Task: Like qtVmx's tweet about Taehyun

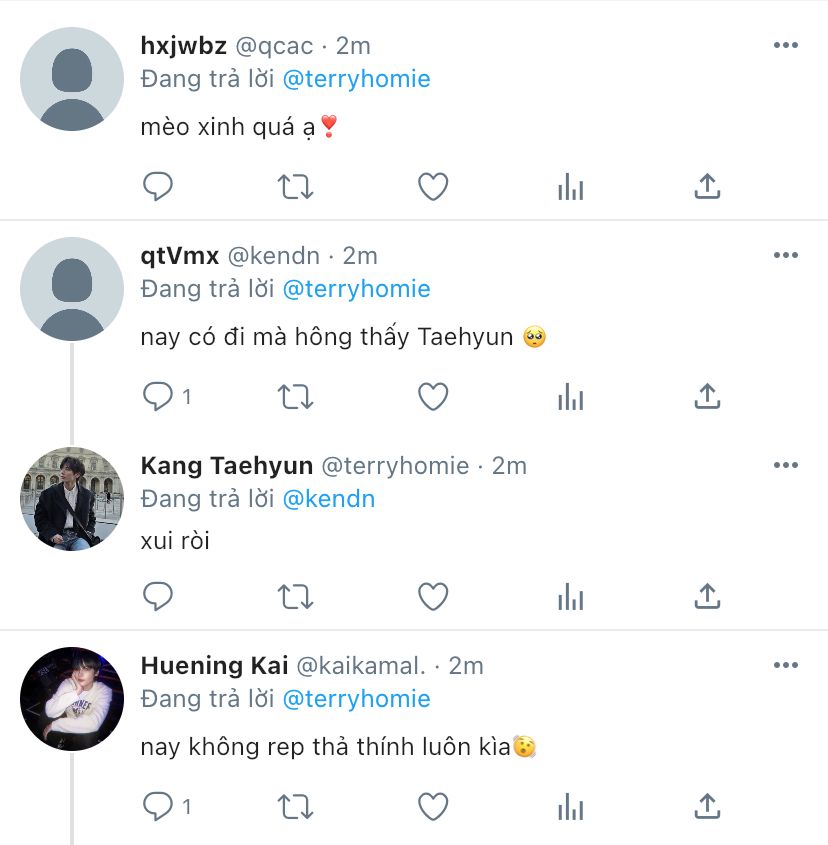Action: 433,397
